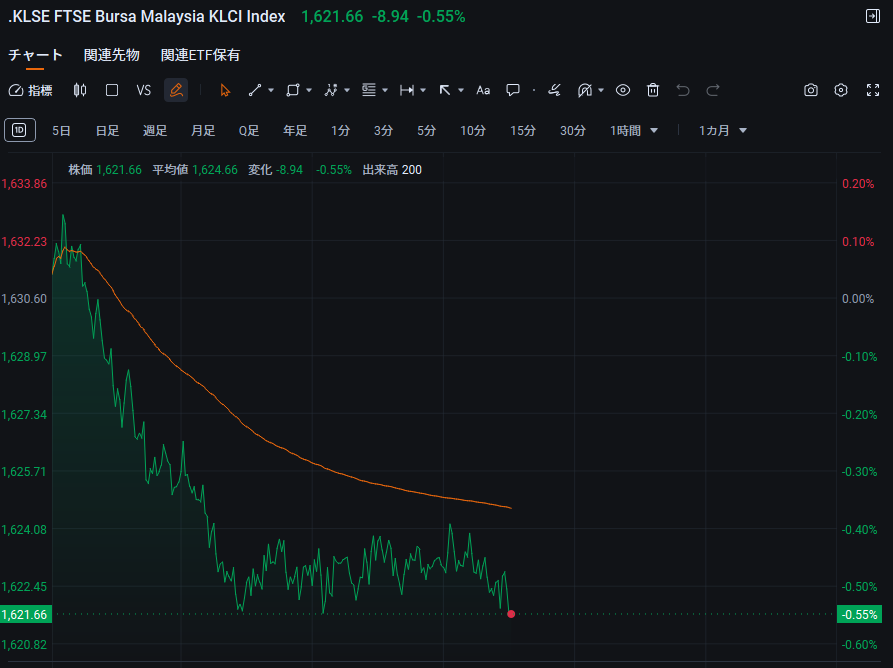Open the 1時間 interval dropdown
Viewport: 893px width, 668px height.
point(634,130)
